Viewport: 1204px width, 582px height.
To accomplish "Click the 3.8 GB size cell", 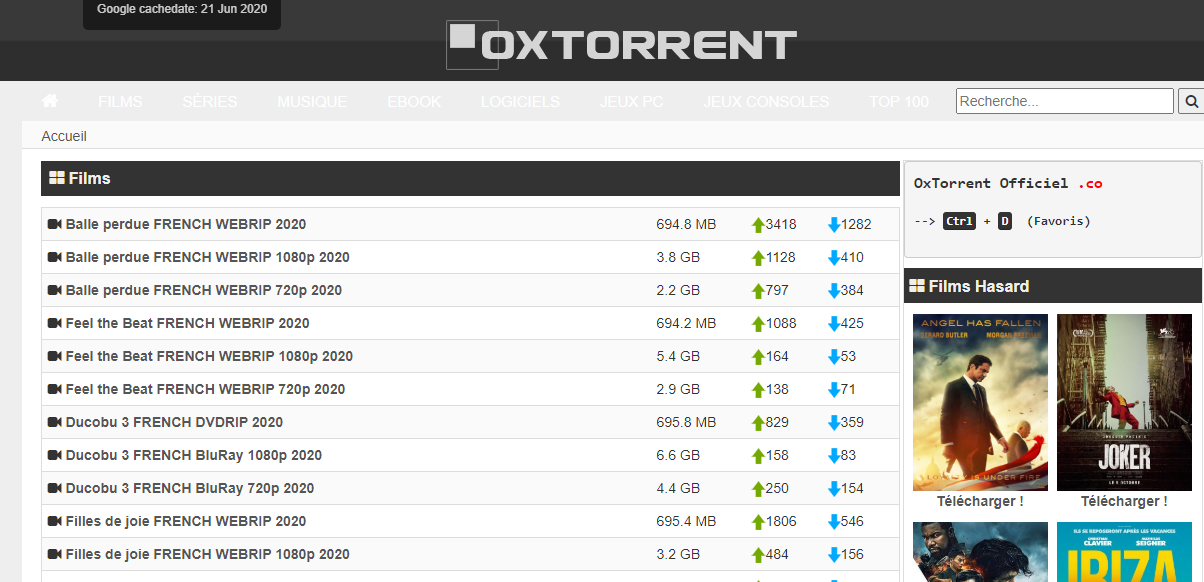I will [678, 257].
